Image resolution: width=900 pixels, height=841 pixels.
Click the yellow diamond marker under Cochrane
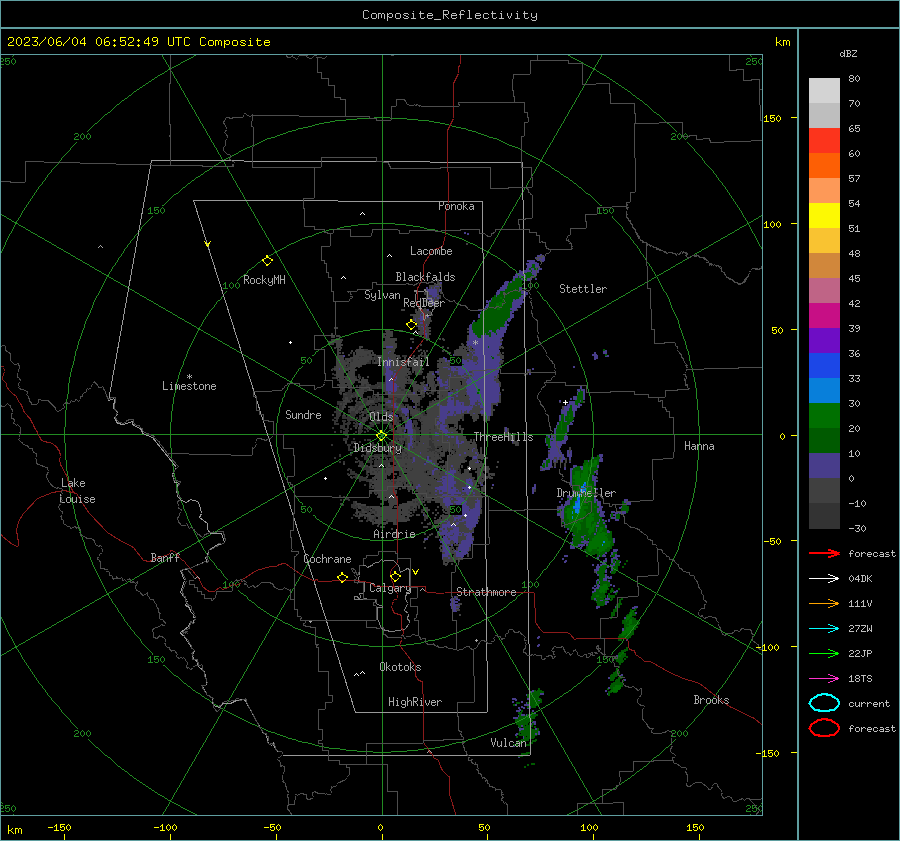343,577
